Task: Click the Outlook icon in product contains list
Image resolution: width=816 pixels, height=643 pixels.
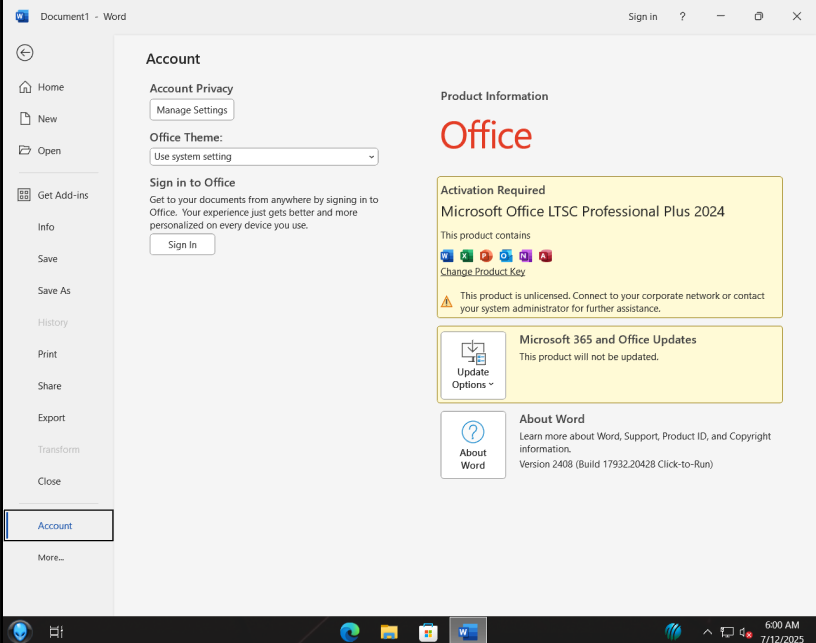Action: point(506,255)
